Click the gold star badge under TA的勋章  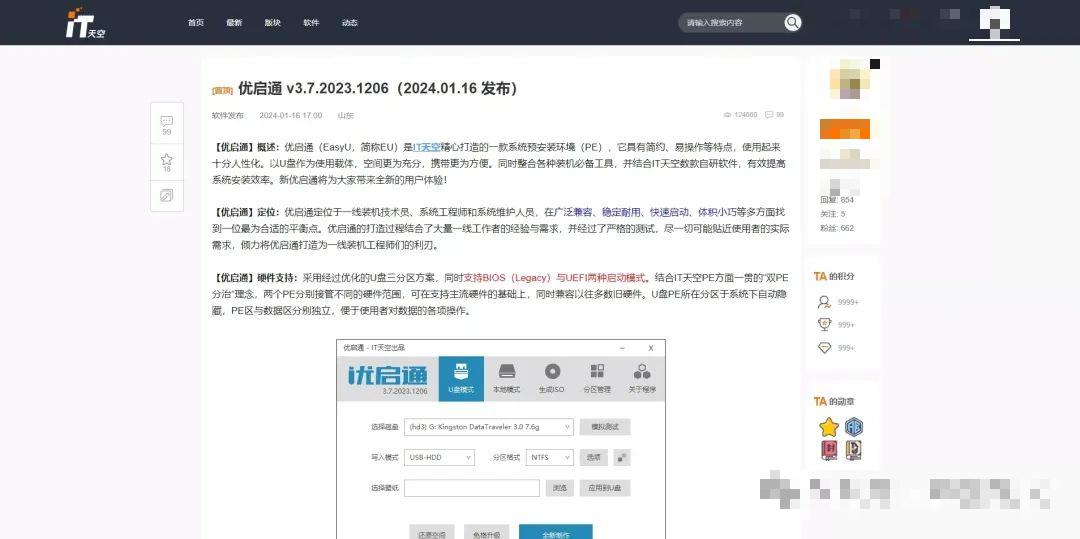point(829,427)
